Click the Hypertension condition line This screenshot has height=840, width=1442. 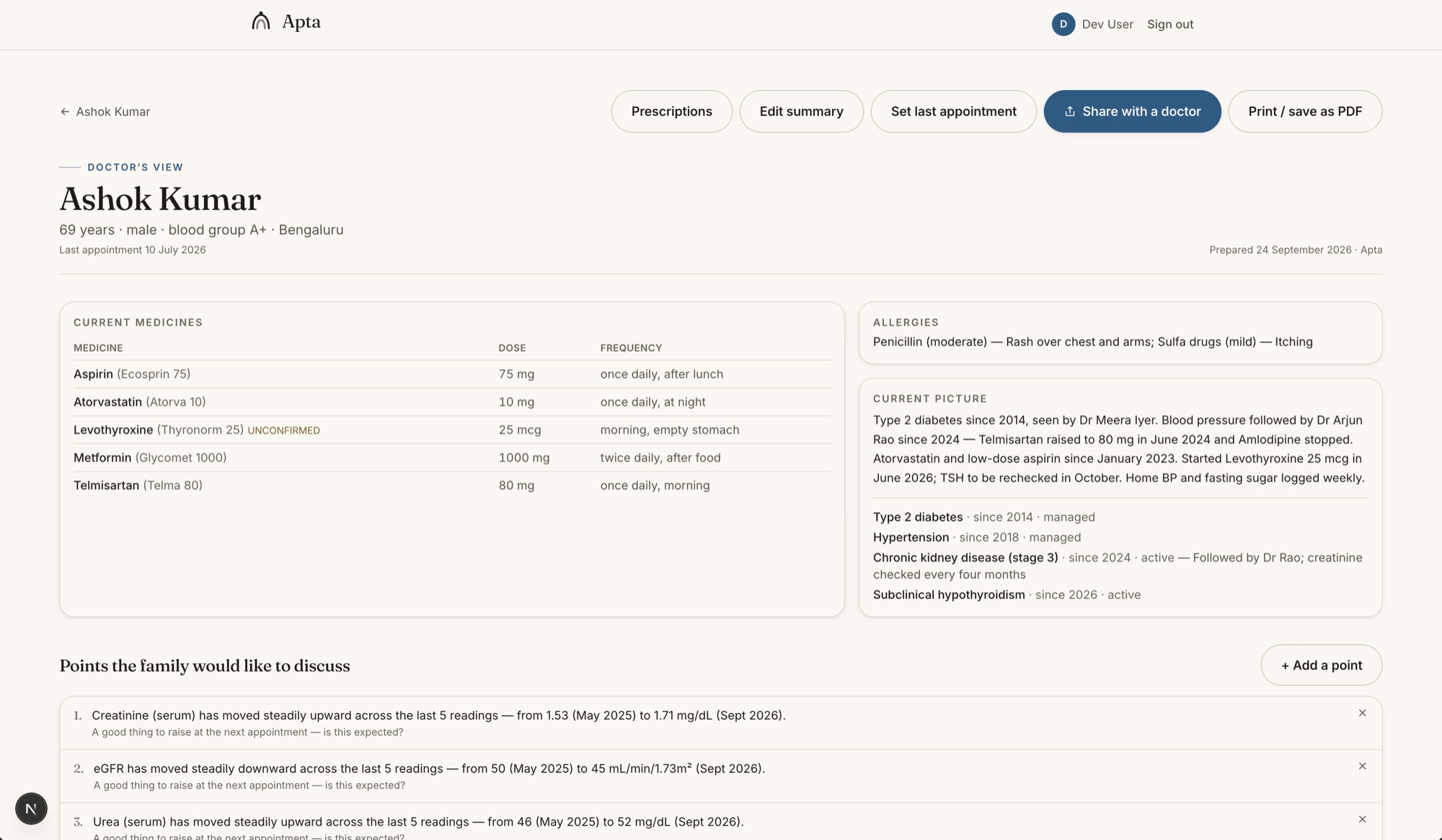point(977,537)
